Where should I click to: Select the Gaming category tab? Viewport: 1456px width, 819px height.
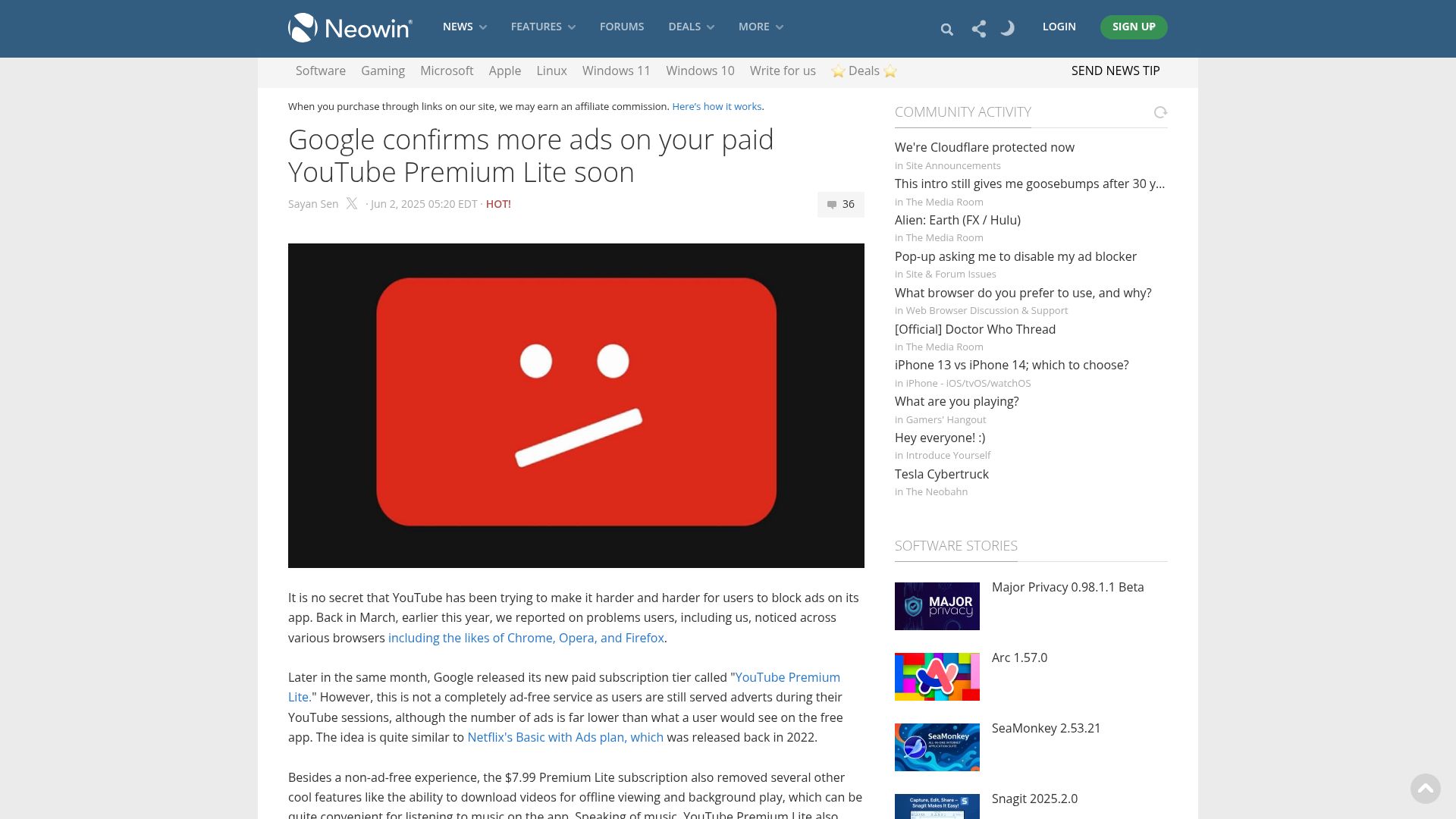(x=383, y=71)
